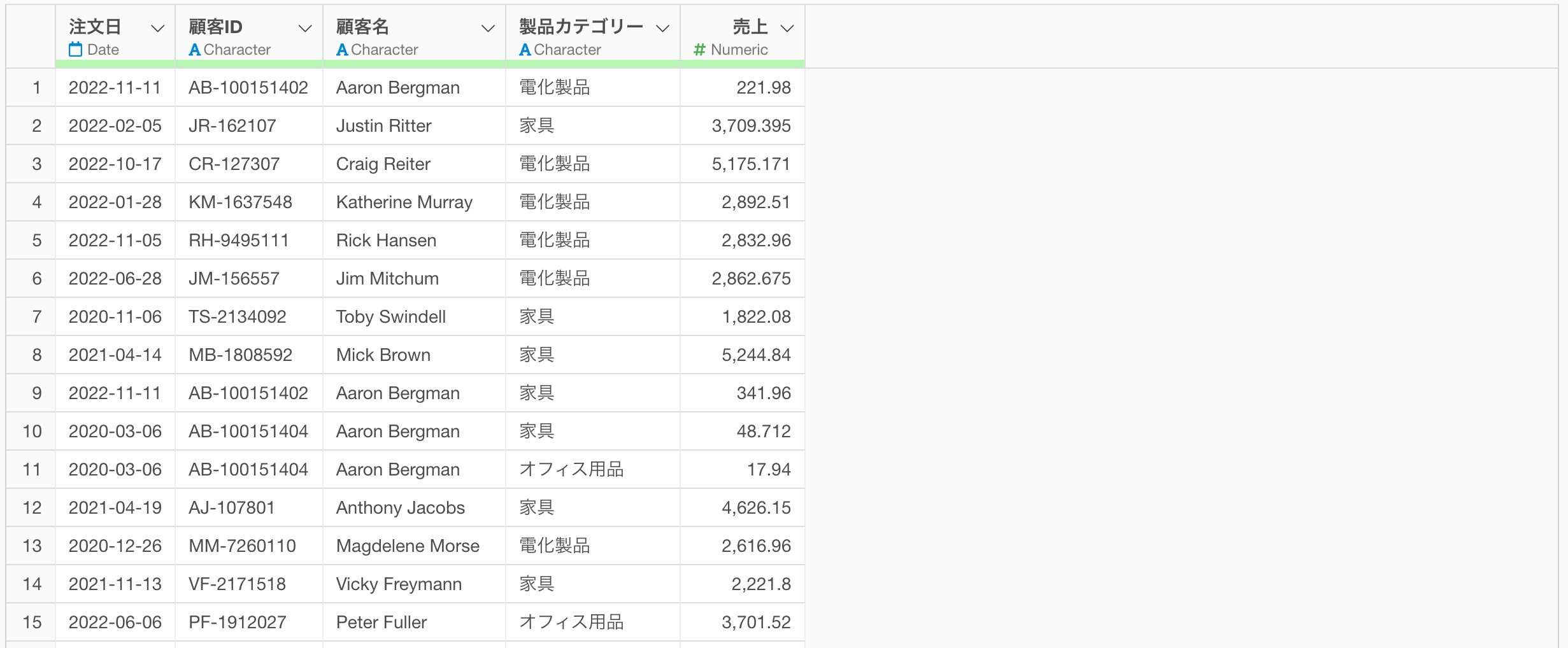The width and height of the screenshot is (1568, 648).
Task: Select the 顧客ID column header title
Action: 215,27
